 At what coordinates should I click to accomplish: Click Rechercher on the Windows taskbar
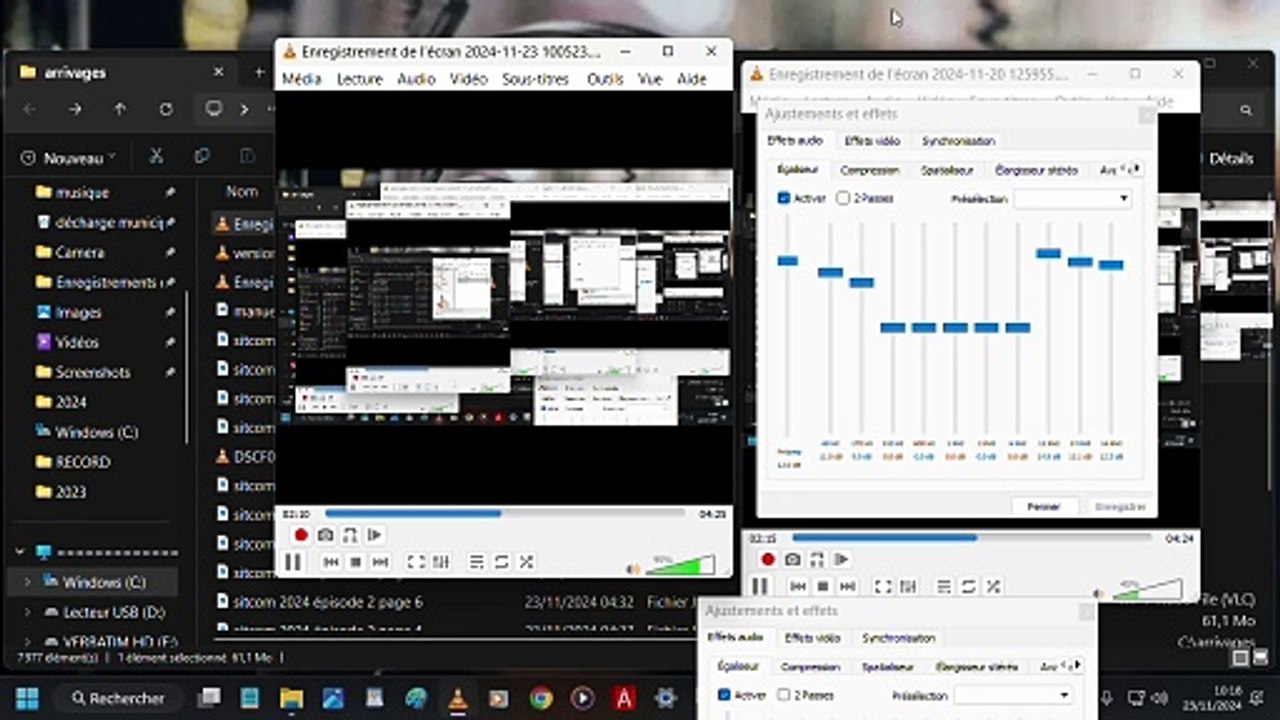119,698
